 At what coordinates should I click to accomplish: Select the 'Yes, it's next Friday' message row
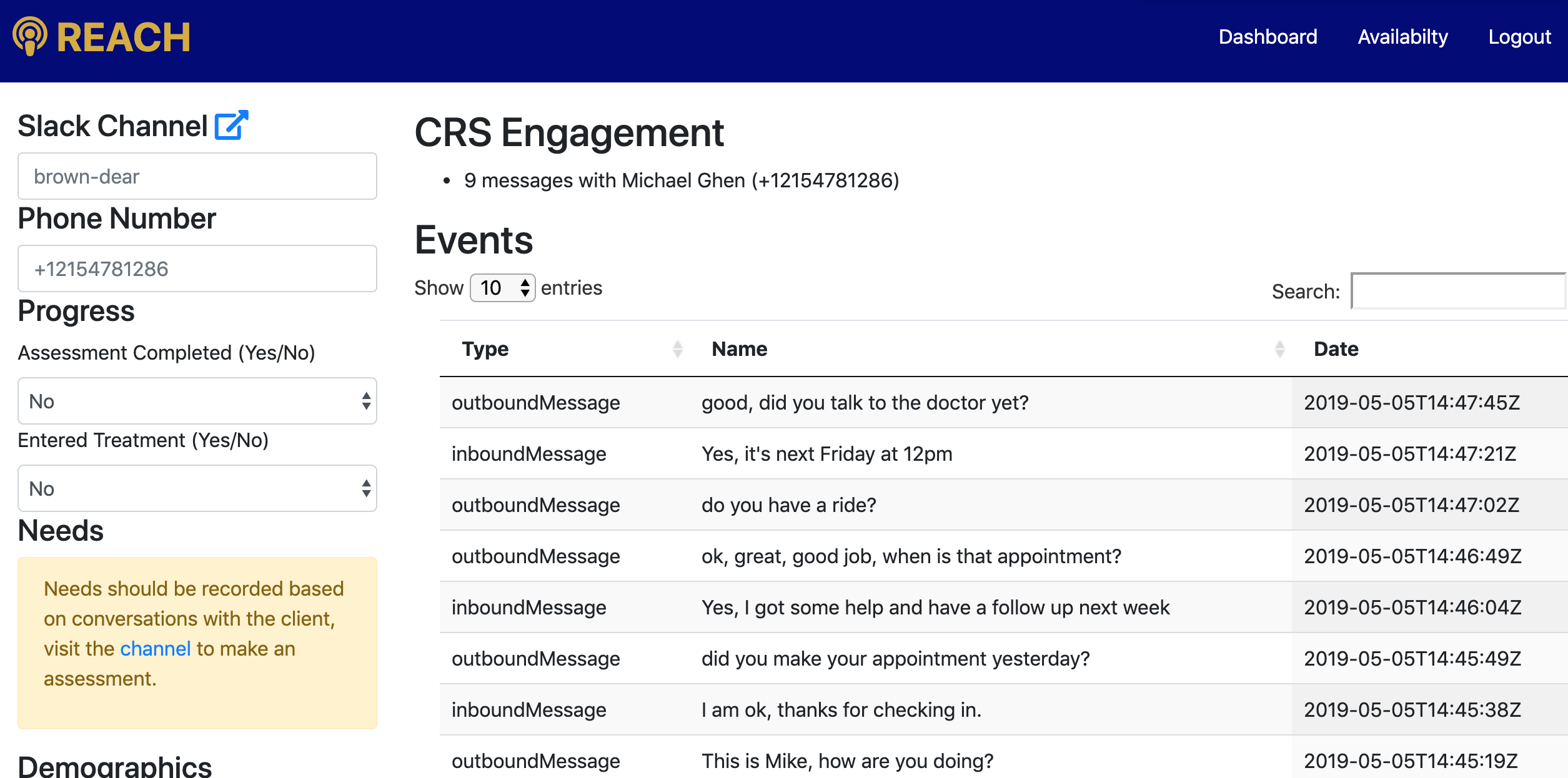pyautogui.click(x=826, y=454)
